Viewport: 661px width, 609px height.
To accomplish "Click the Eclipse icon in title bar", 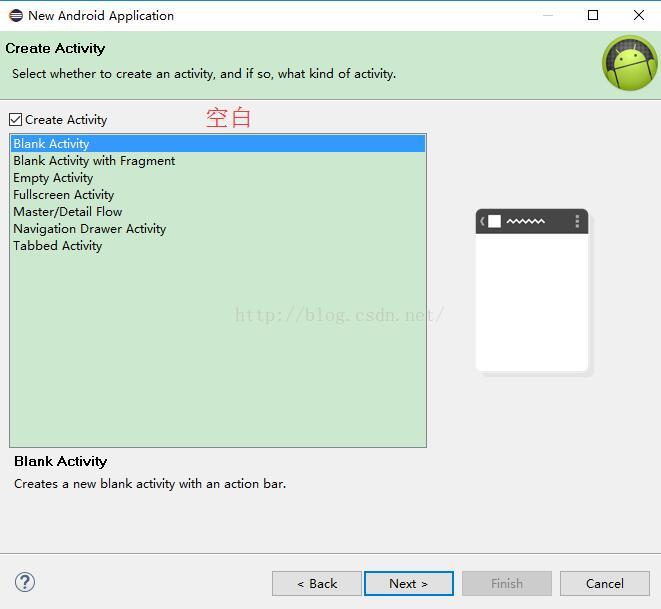I will (x=16, y=16).
